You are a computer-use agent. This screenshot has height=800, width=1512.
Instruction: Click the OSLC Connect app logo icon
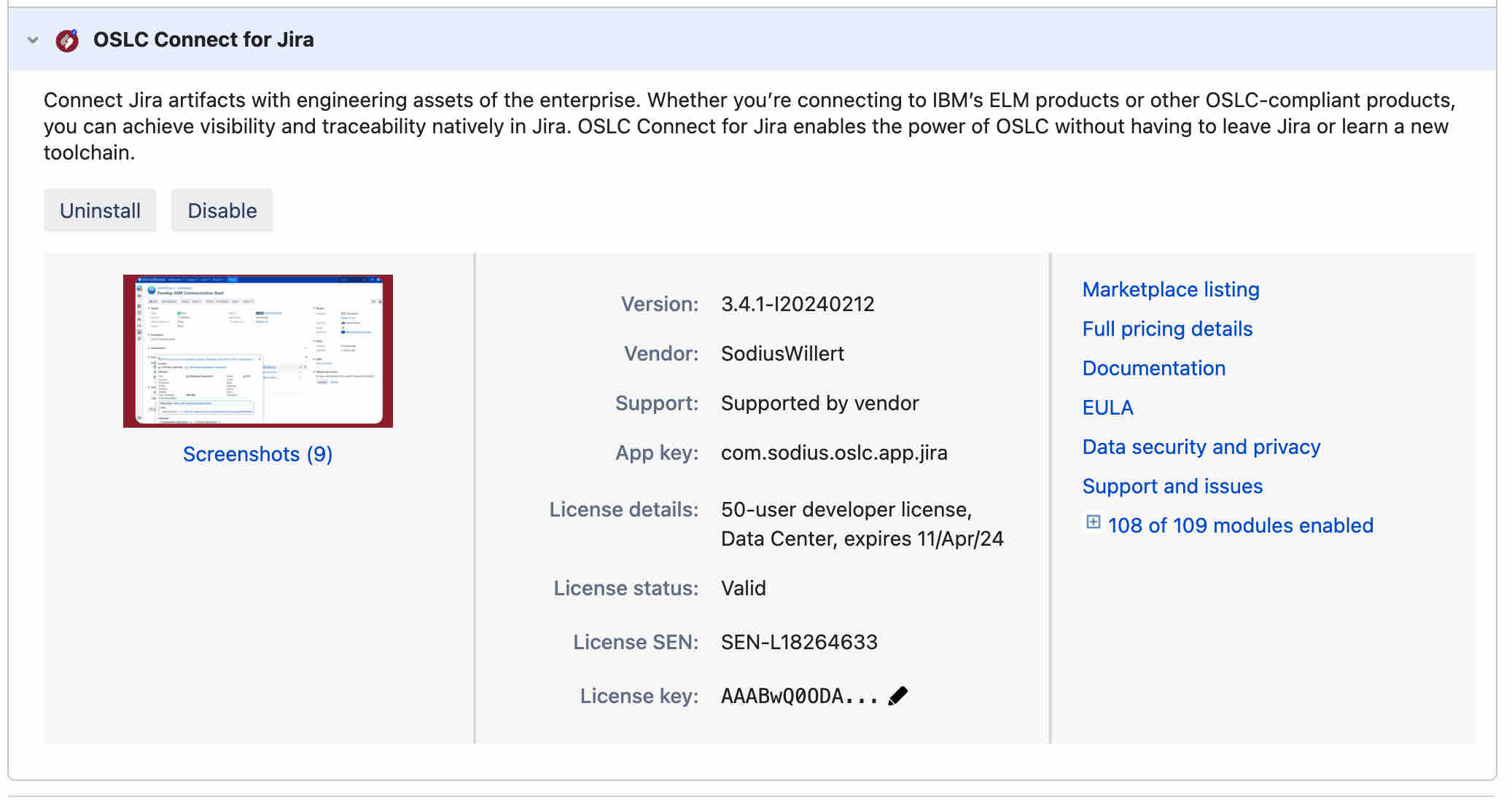67,40
